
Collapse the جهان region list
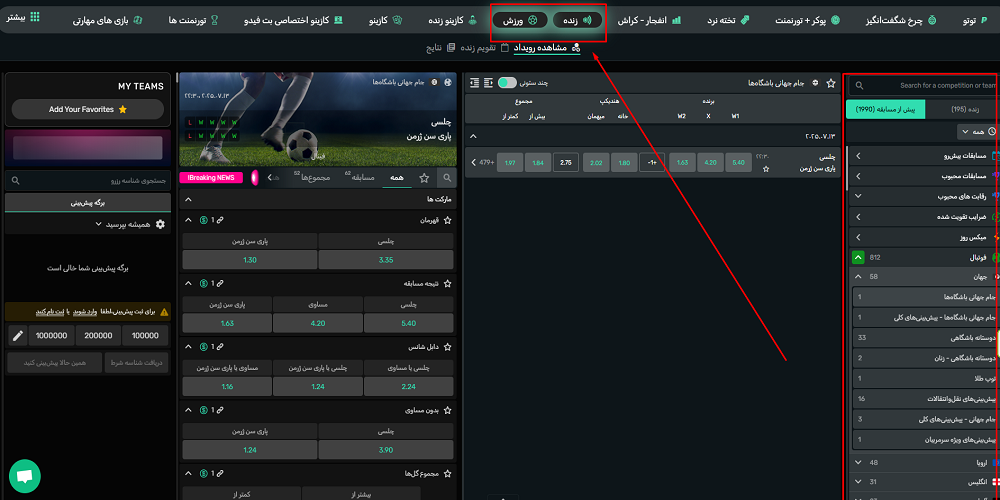pyautogui.click(x=858, y=277)
